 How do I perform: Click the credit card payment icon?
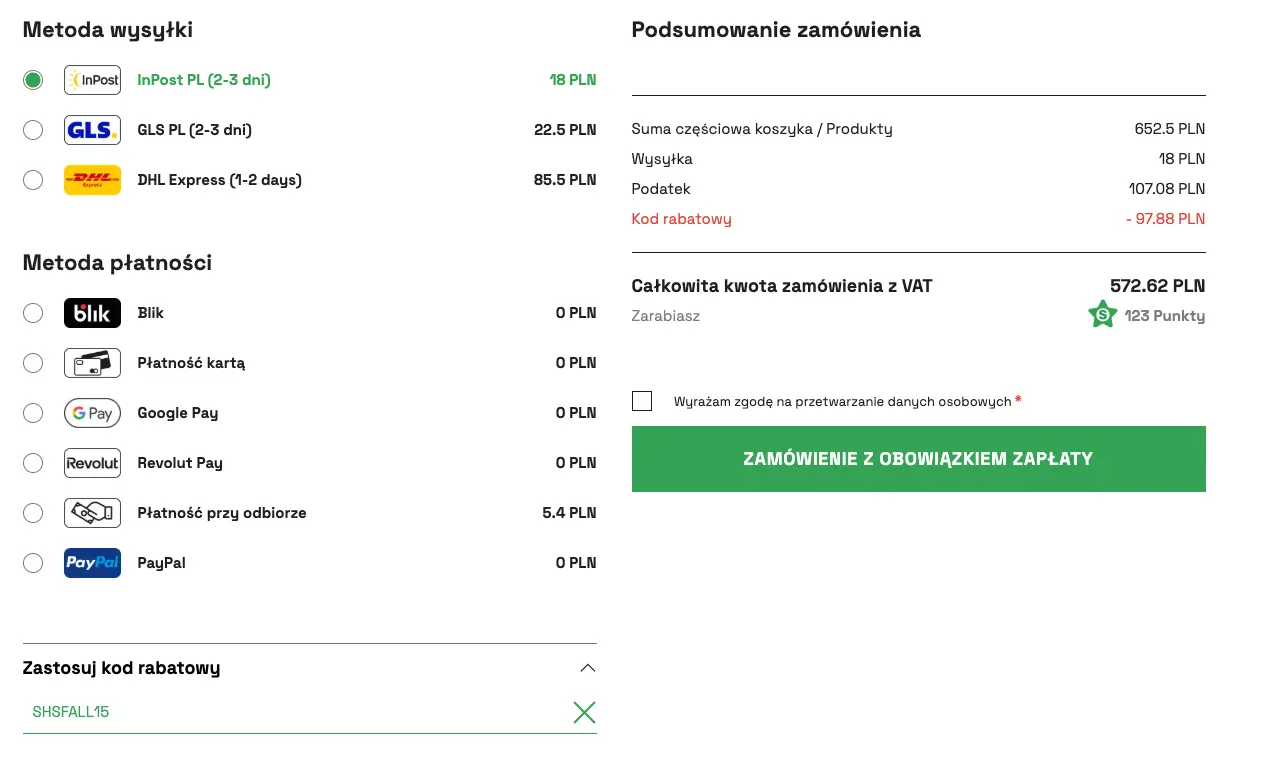coord(92,363)
